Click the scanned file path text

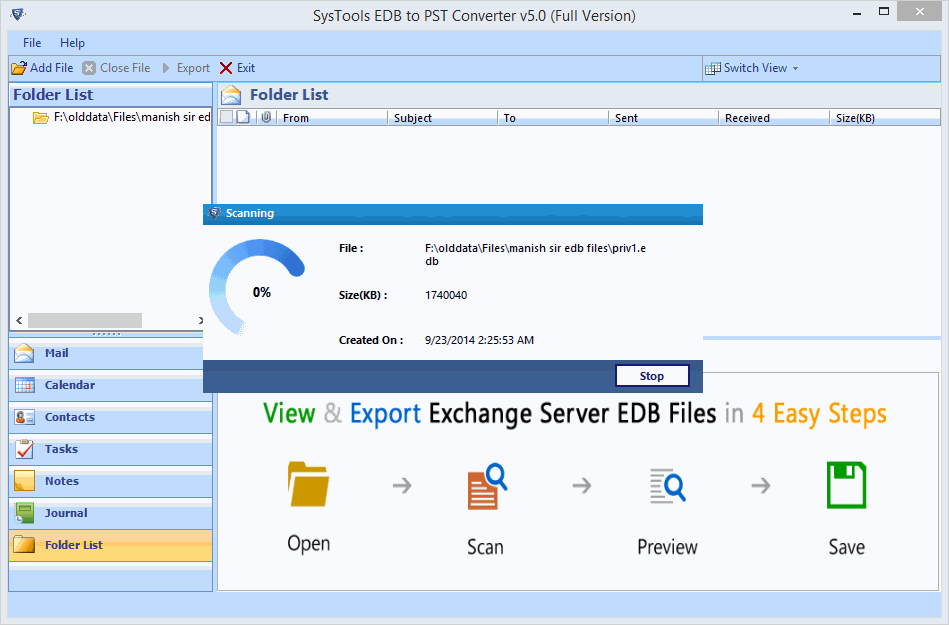tap(536, 255)
